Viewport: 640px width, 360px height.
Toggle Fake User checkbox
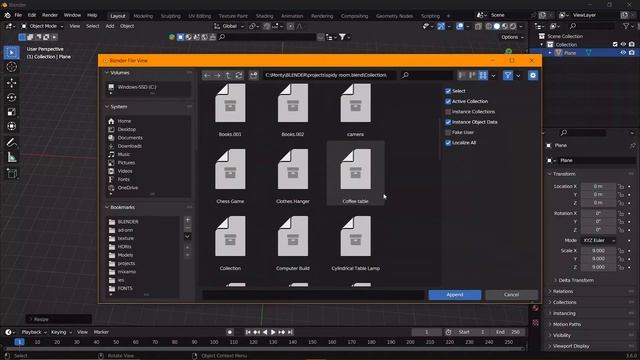(x=448, y=132)
